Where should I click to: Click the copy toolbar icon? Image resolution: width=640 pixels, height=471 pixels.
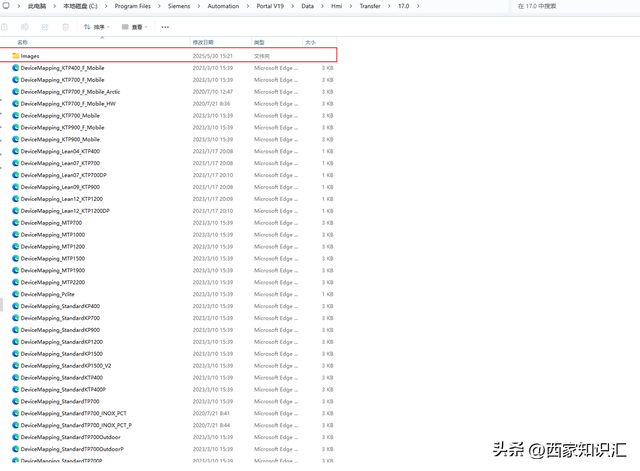pos(24,27)
